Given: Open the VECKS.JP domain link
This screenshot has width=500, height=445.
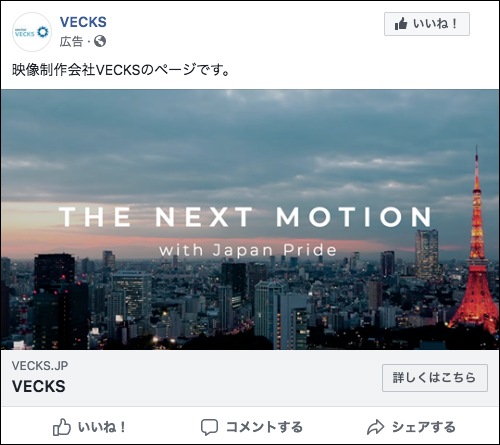Looking at the screenshot, I should (40, 366).
